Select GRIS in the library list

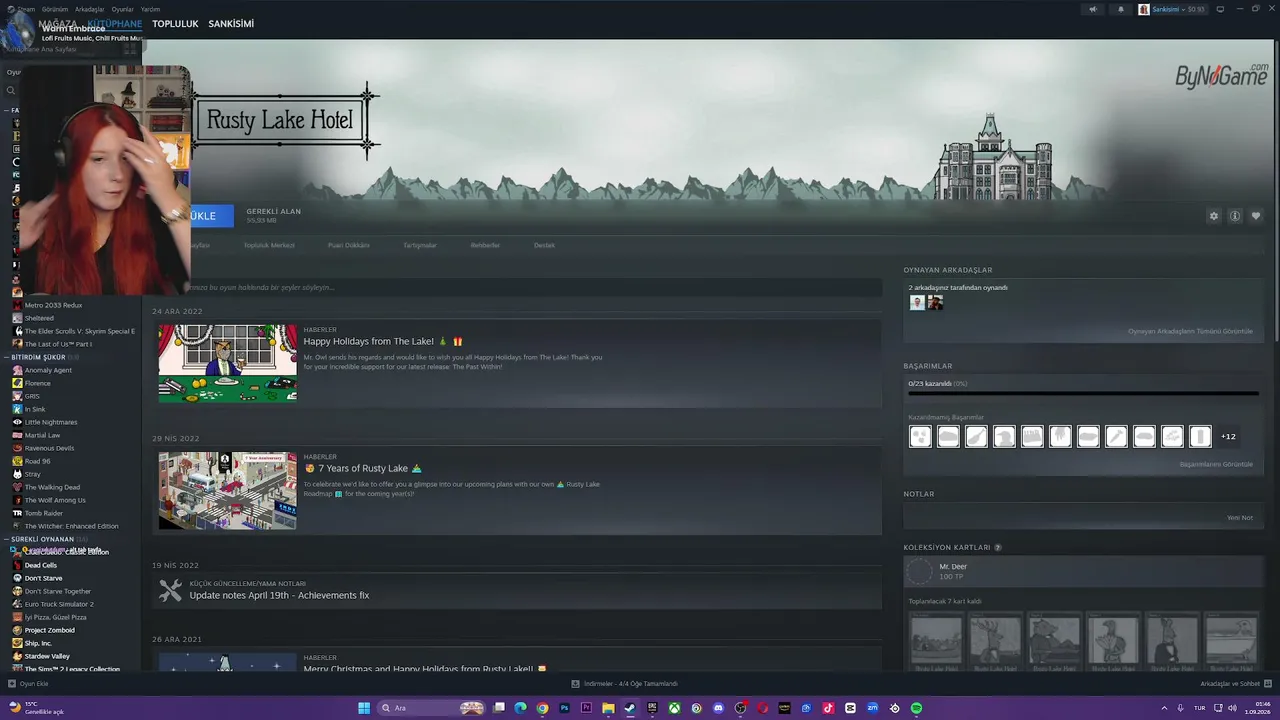coord(32,396)
